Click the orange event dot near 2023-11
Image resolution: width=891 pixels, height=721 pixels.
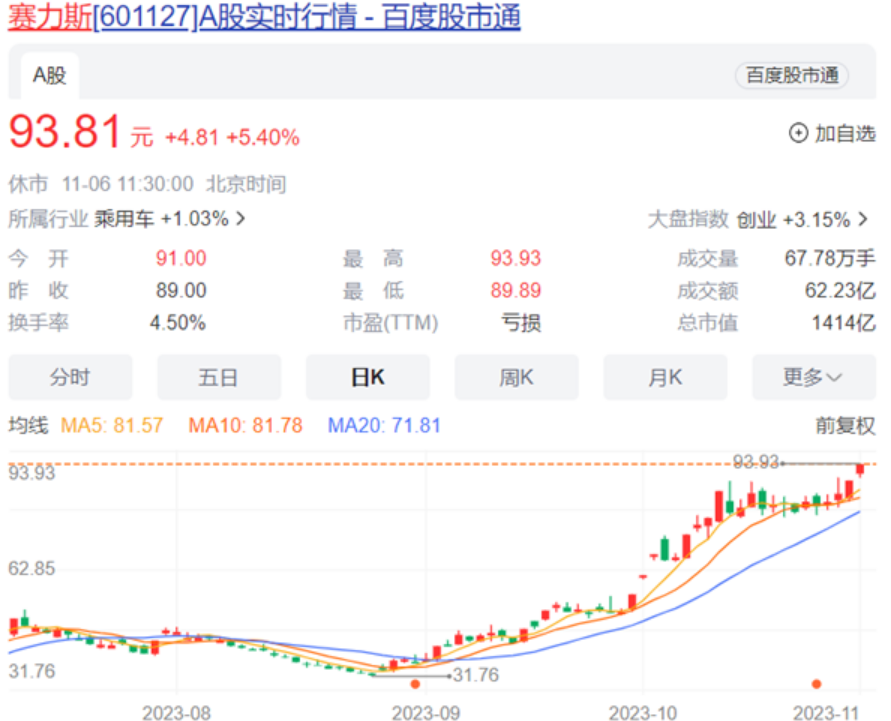coord(817,684)
